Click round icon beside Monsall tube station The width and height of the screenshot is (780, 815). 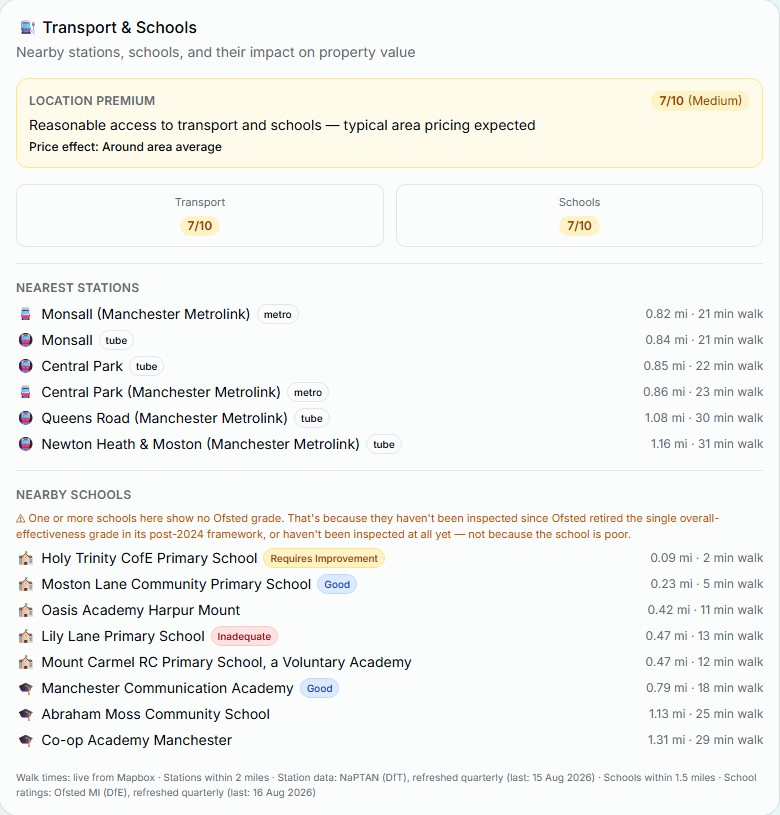click(25, 340)
